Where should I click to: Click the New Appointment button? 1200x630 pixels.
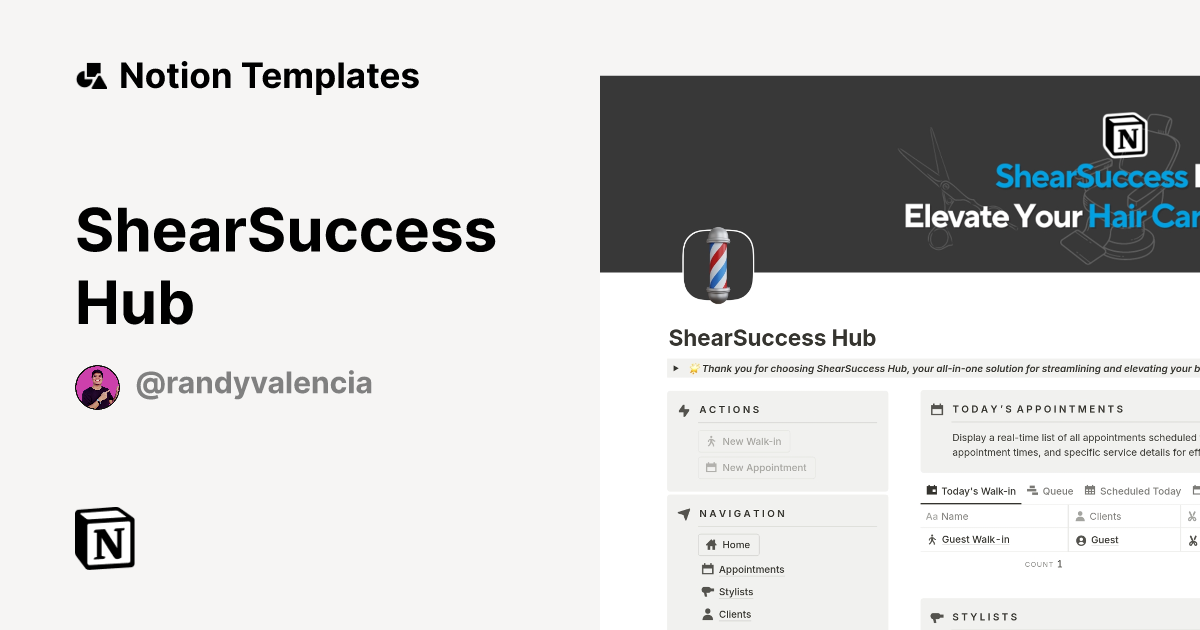[x=756, y=467]
